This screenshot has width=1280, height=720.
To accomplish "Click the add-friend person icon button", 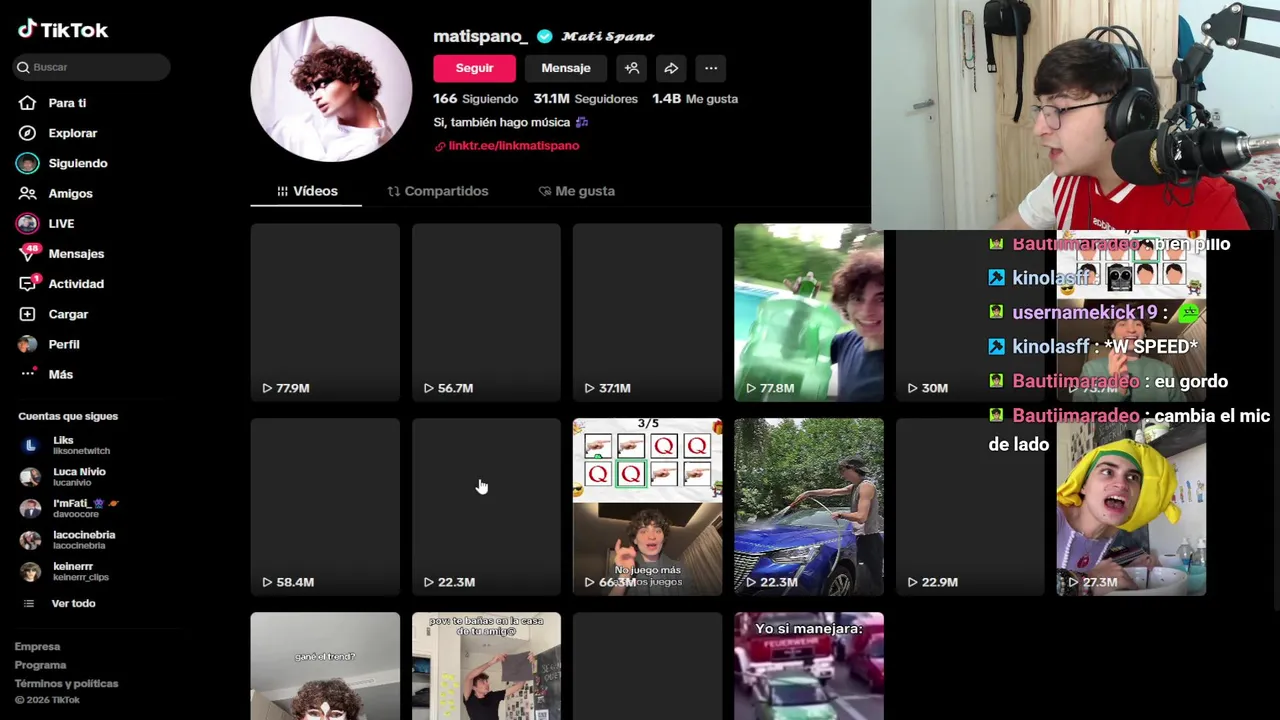I will [632, 68].
